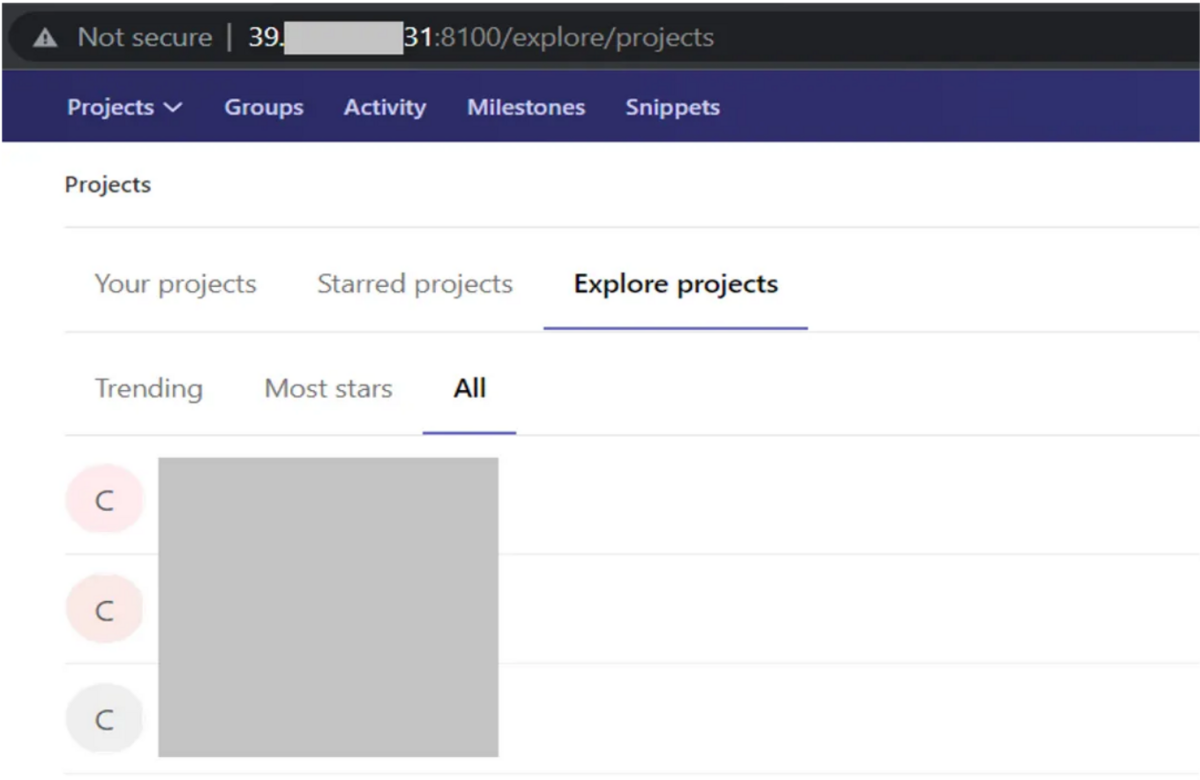Show Trending projects
Screen dimensions: 1200x780
pos(148,388)
